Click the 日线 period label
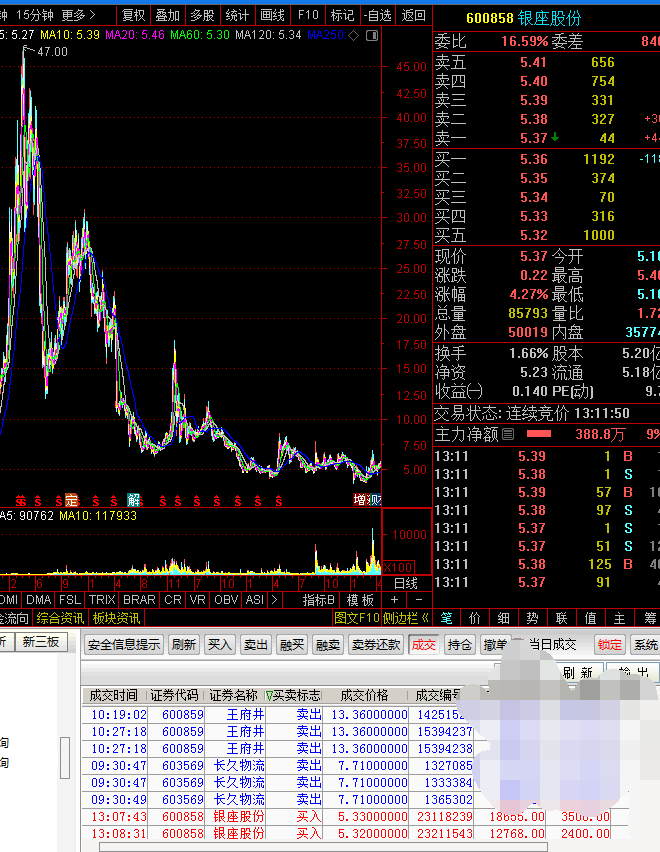The width and height of the screenshot is (660, 852). 406,584
